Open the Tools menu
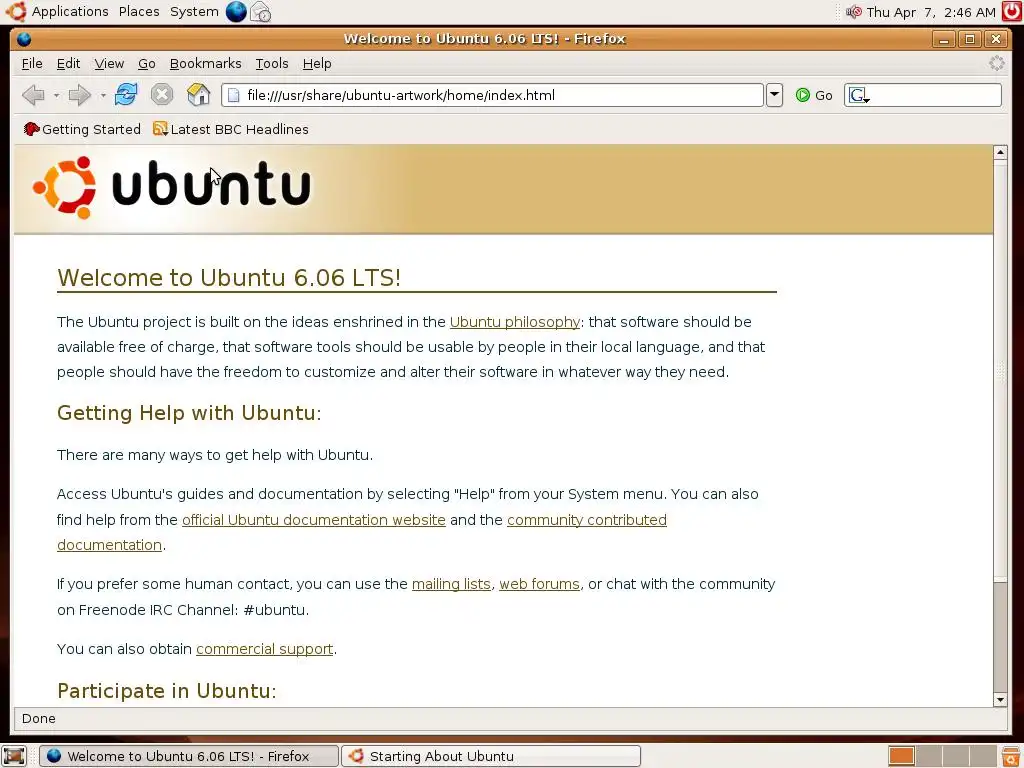The height and width of the screenshot is (768, 1024). click(272, 63)
